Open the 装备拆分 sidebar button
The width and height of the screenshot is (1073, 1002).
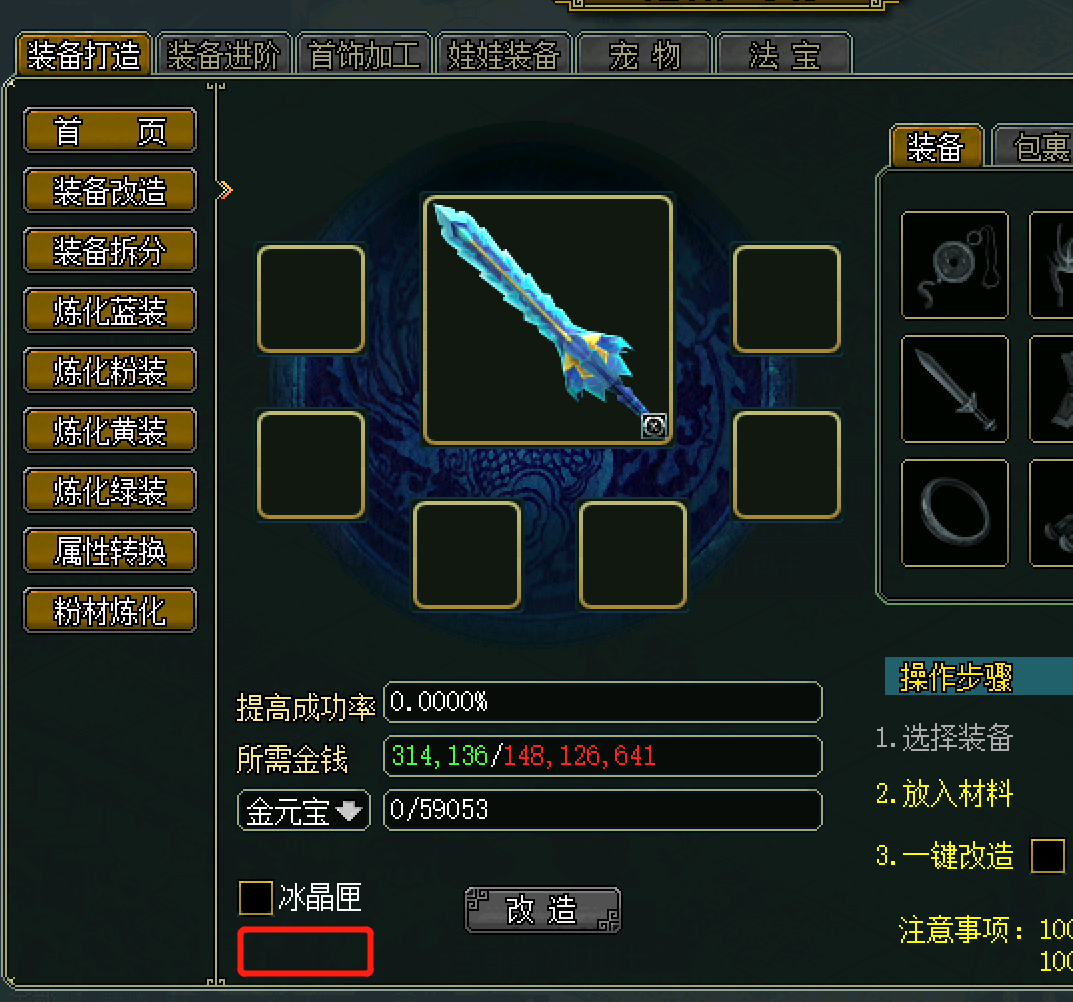109,250
